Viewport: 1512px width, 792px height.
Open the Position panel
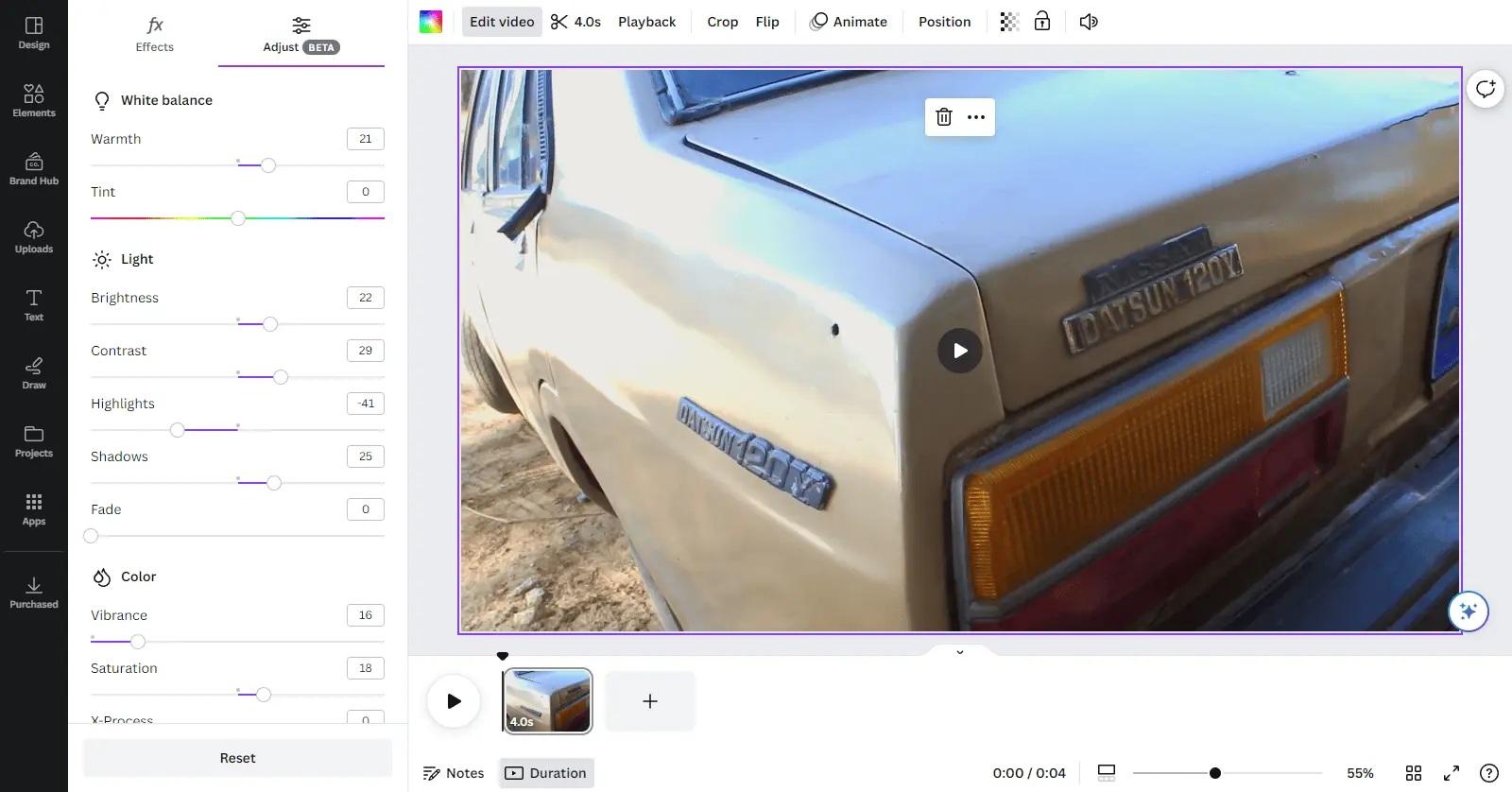pyautogui.click(x=945, y=22)
